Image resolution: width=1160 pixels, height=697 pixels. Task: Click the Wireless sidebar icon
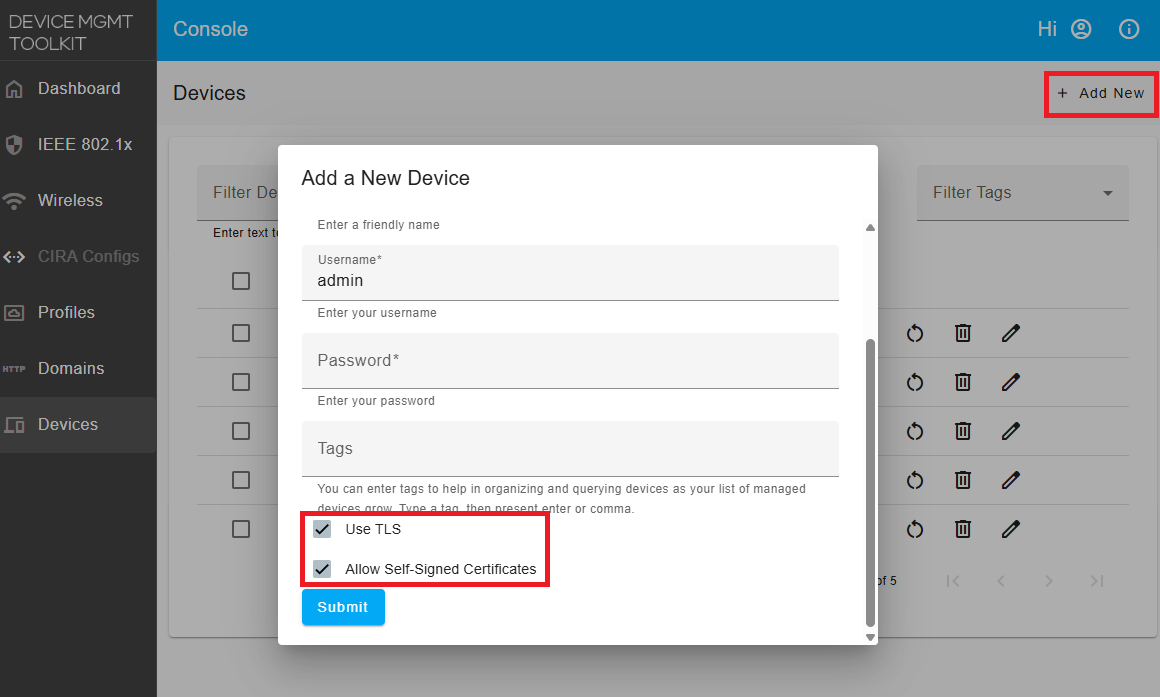coord(14,200)
